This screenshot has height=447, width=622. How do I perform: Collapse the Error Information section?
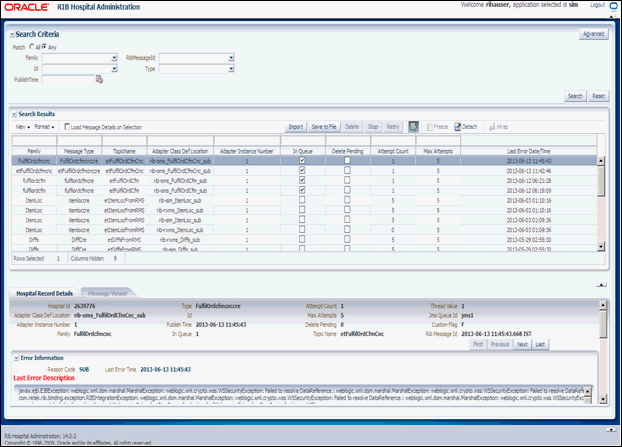click(16, 358)
